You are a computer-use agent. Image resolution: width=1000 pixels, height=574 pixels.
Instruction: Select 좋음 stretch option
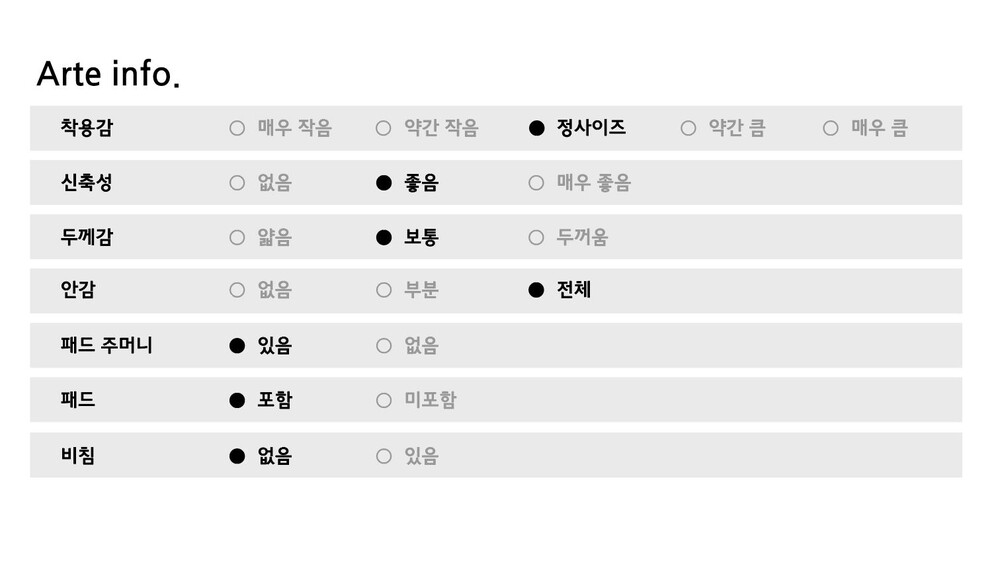383,183
